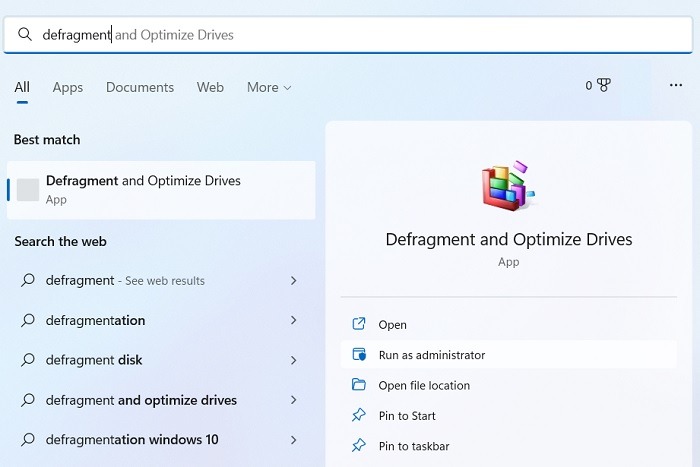Click search icon beside 'defragment and optimize drives'

(x=28, y=400)
